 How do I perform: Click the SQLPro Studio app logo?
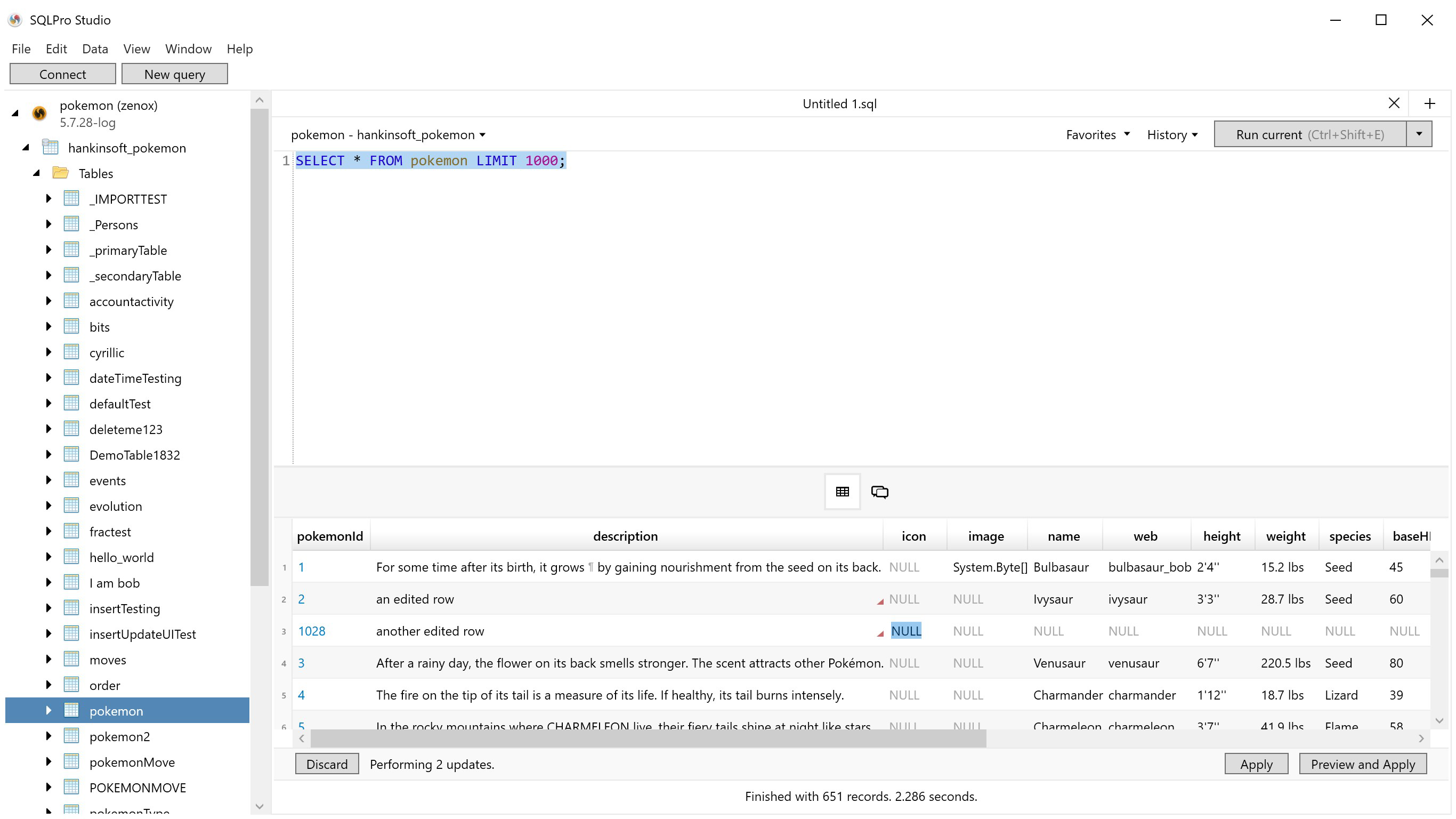15,20
